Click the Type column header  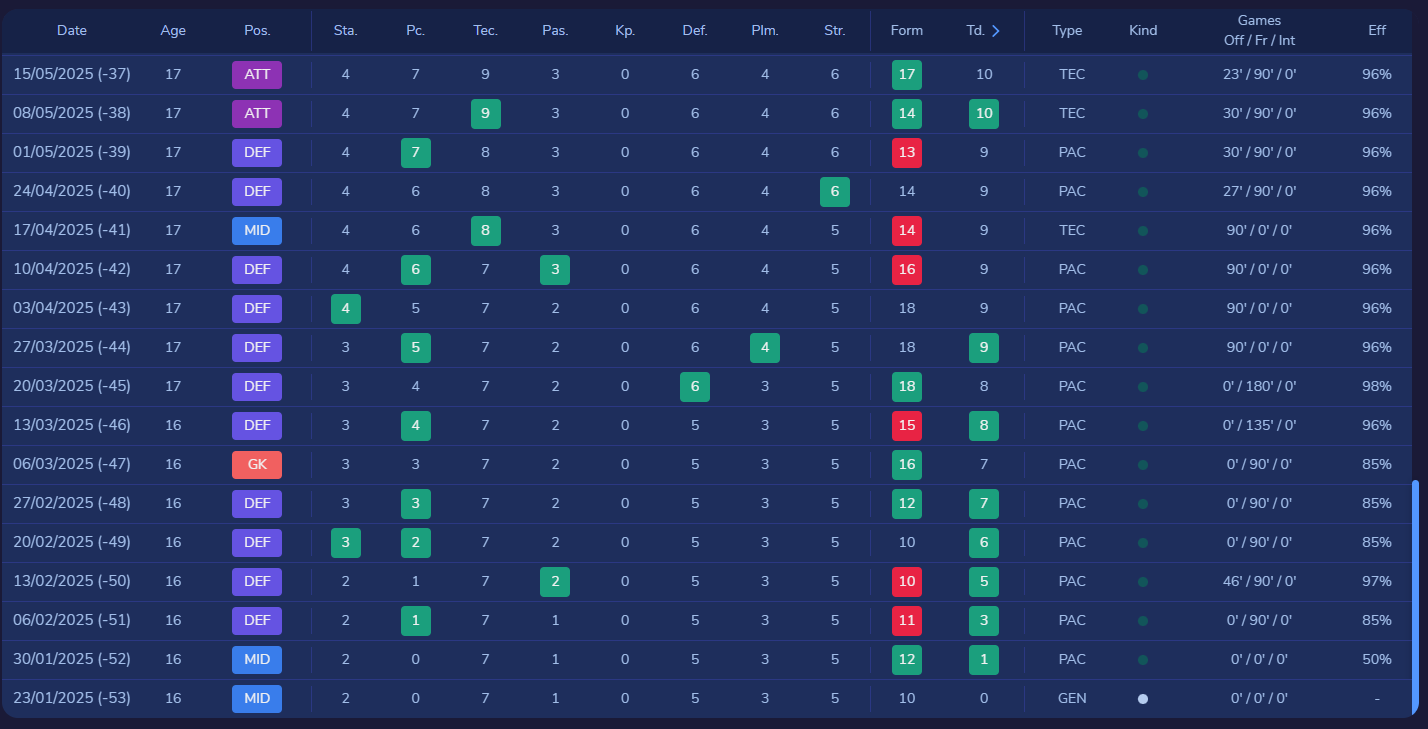(1067, 31)
